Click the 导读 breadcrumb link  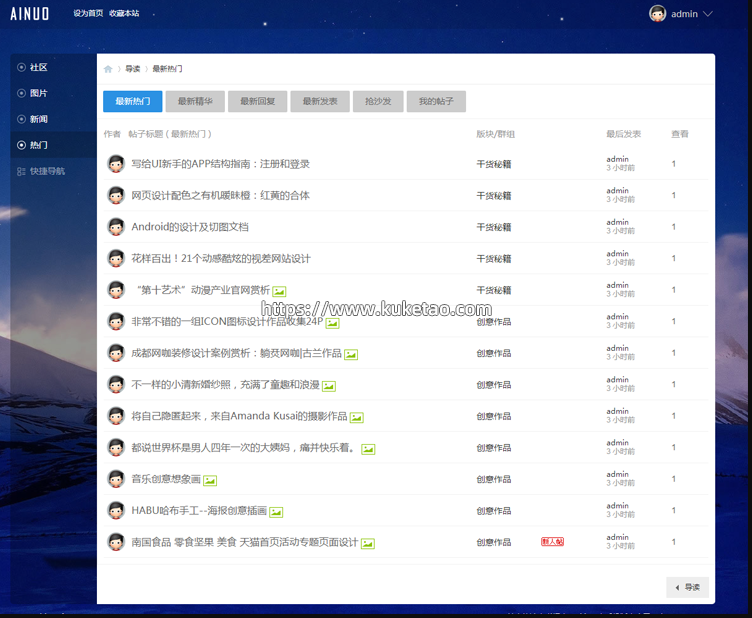(x=132, y=69)
